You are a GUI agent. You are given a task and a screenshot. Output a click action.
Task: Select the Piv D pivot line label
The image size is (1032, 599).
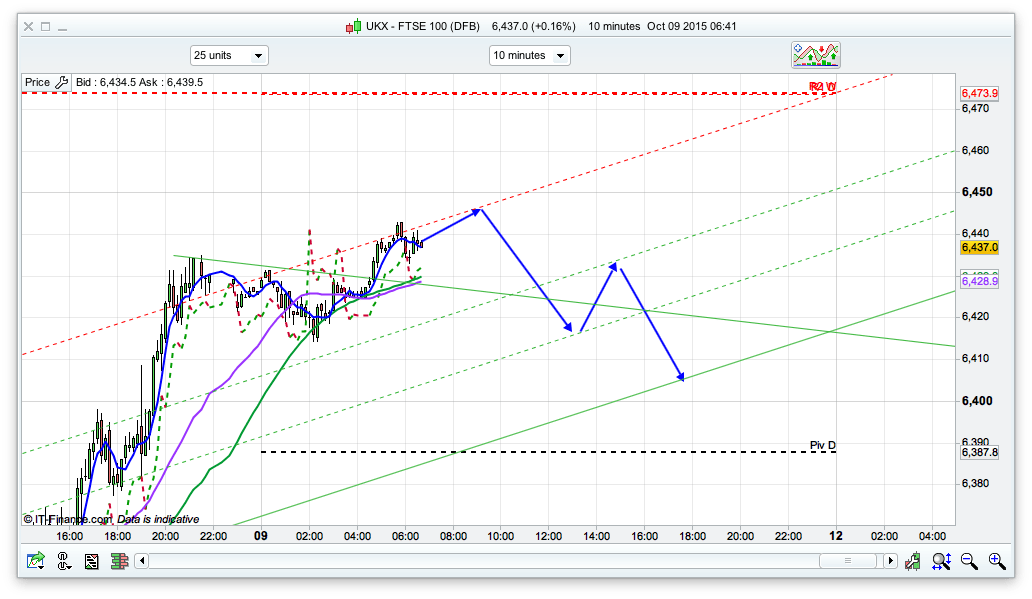pos(822,445)
